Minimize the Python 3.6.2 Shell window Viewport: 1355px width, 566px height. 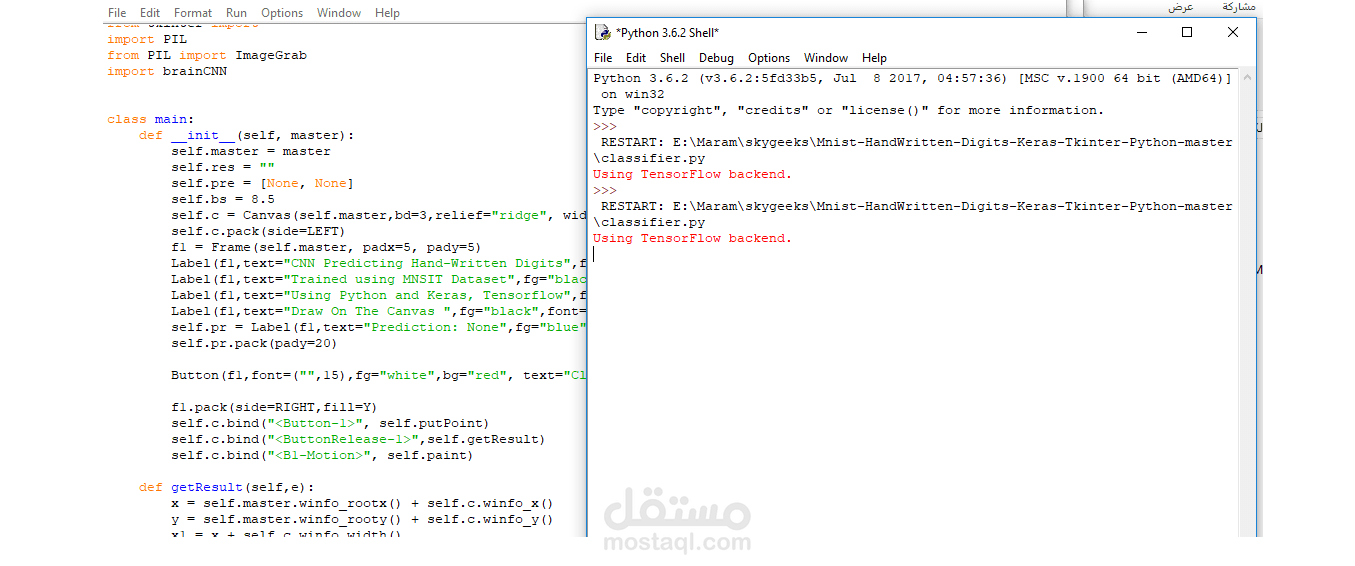1141,33
